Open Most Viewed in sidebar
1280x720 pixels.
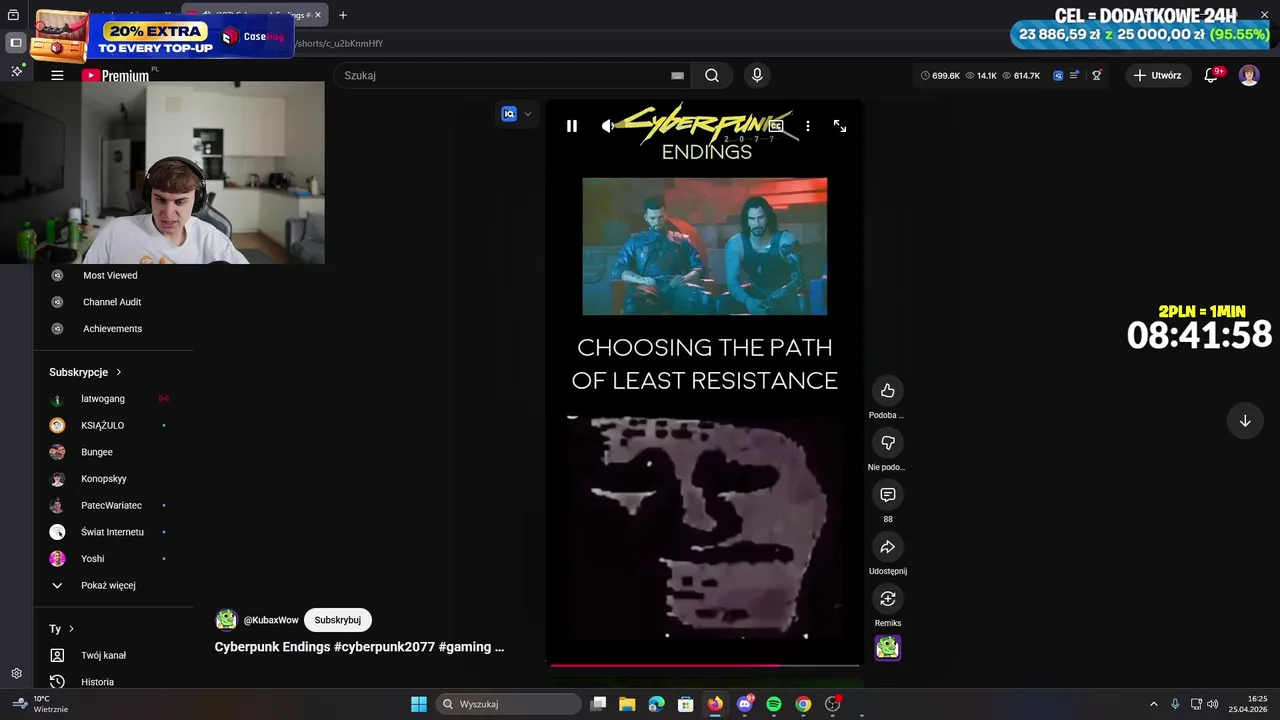tap(112, 275)
